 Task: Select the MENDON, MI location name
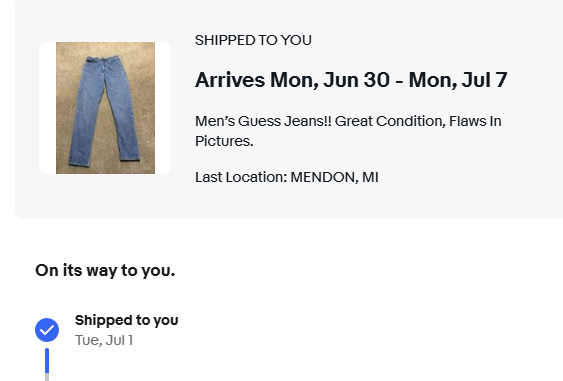point(334,177)
